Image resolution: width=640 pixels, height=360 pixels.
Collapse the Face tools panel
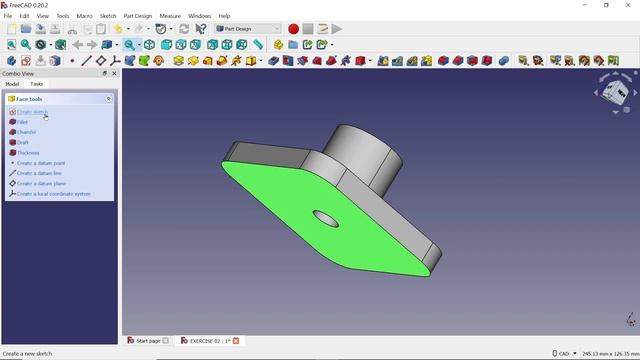[x=108, y=99]
